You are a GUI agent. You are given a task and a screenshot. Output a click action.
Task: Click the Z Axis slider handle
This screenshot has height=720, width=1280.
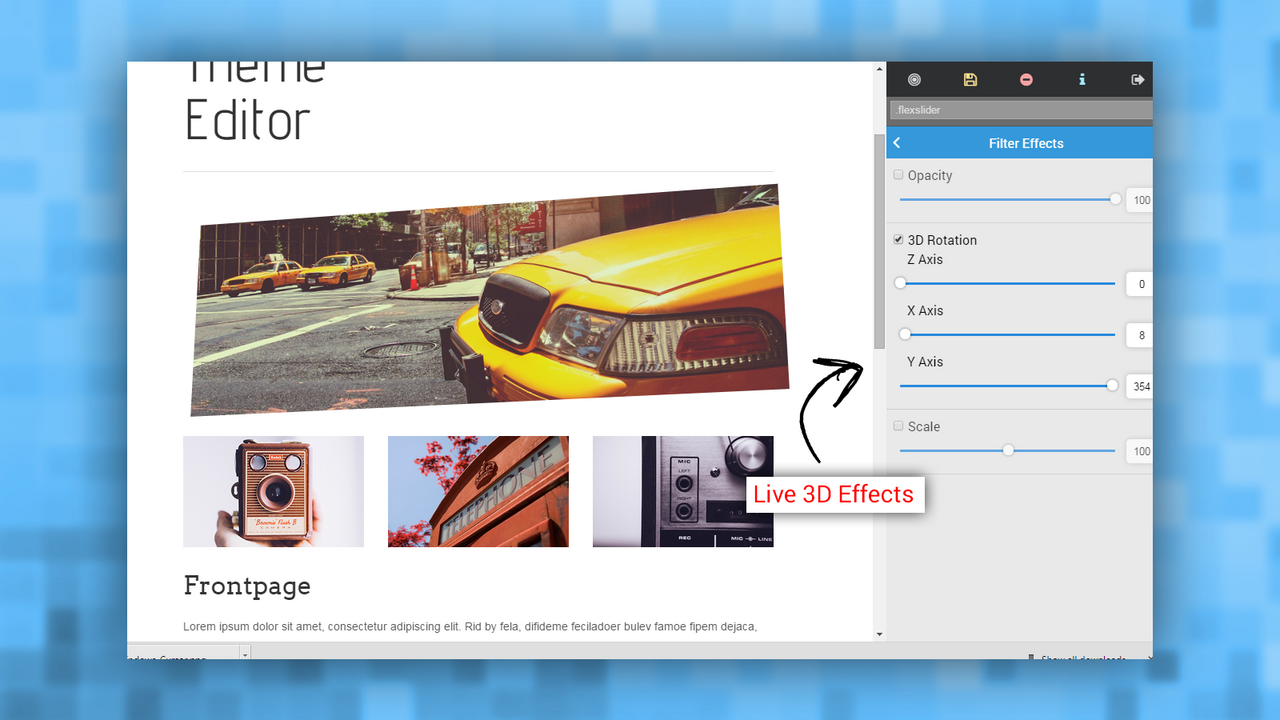click(900, 283)
